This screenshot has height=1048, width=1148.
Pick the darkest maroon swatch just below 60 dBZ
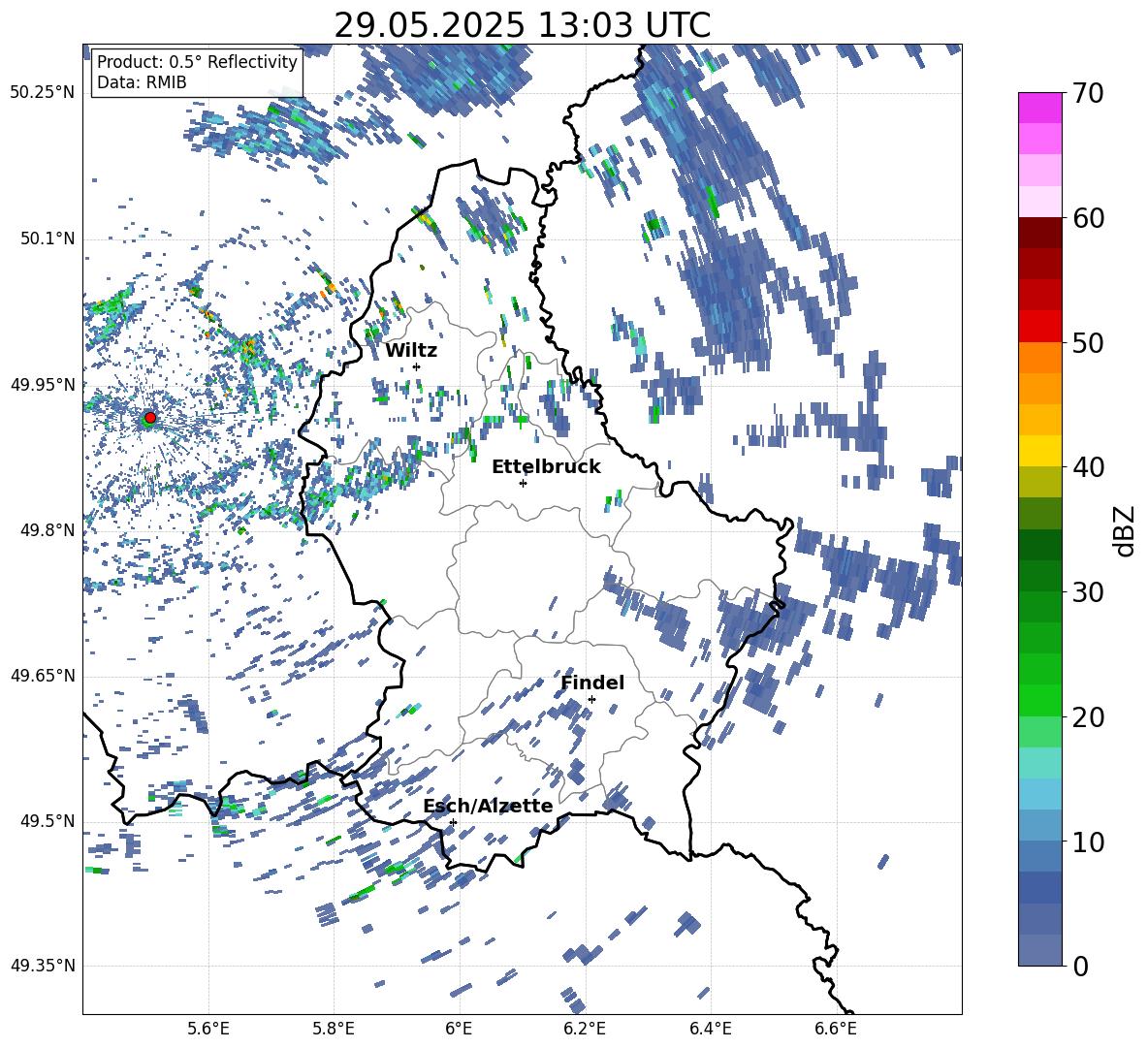point(1039,233)
